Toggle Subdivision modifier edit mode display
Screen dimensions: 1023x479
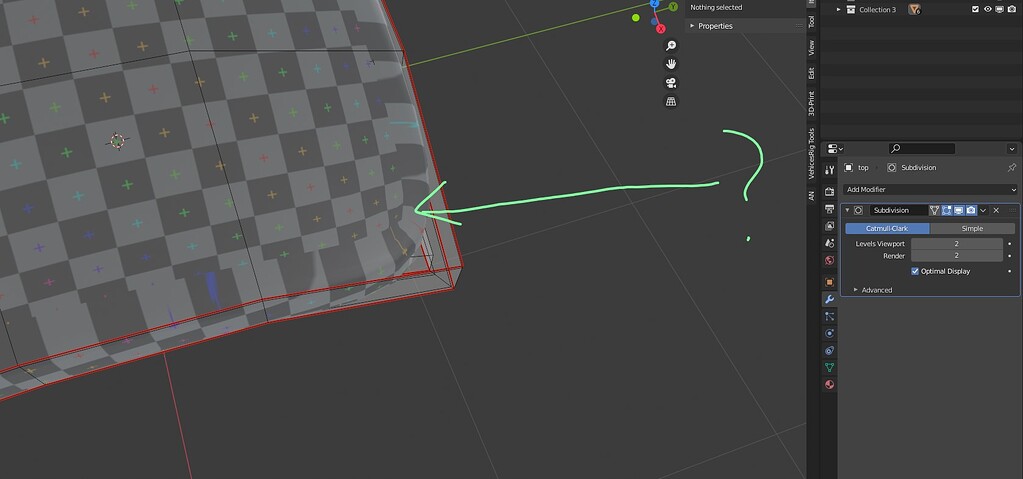pos(947,210)
